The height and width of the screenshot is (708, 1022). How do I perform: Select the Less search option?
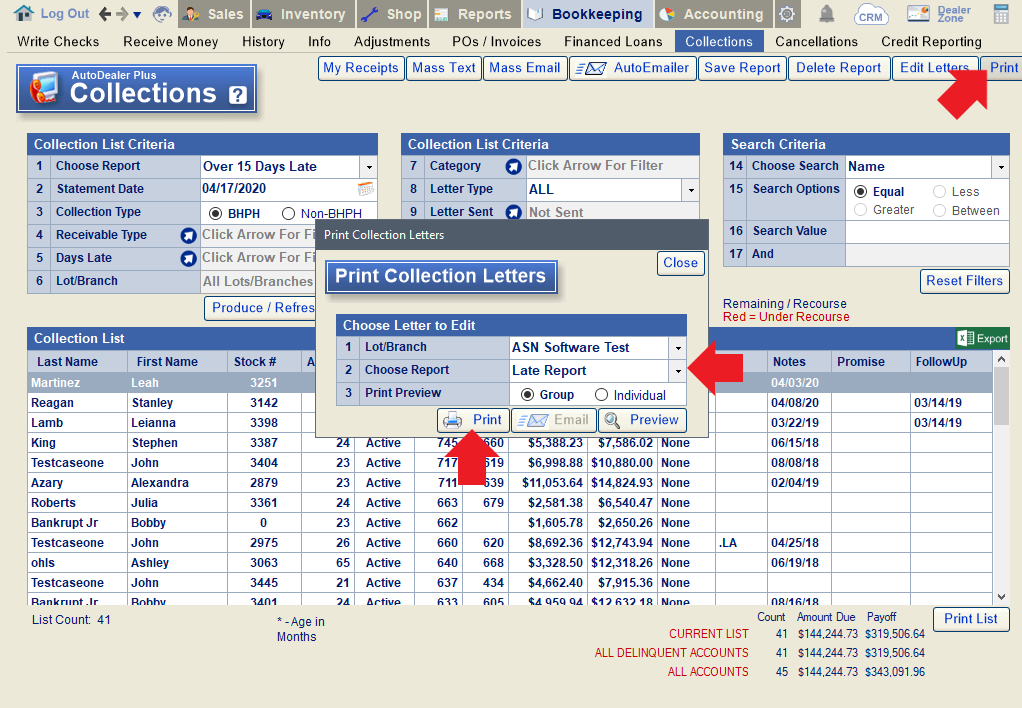(939, 192)
